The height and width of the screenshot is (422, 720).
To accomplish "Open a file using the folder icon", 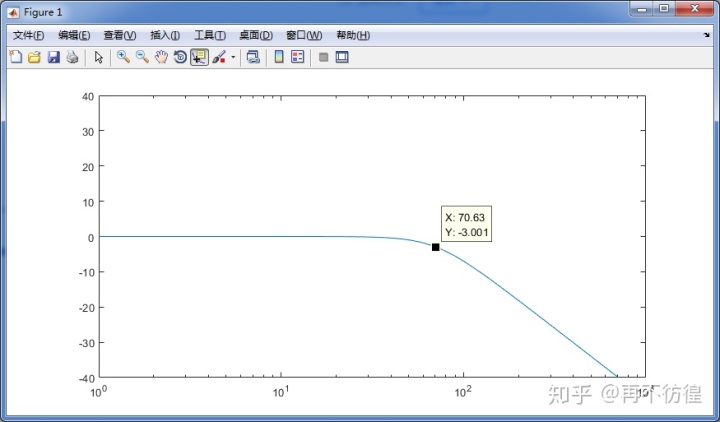I will click(x=34, y=57).
